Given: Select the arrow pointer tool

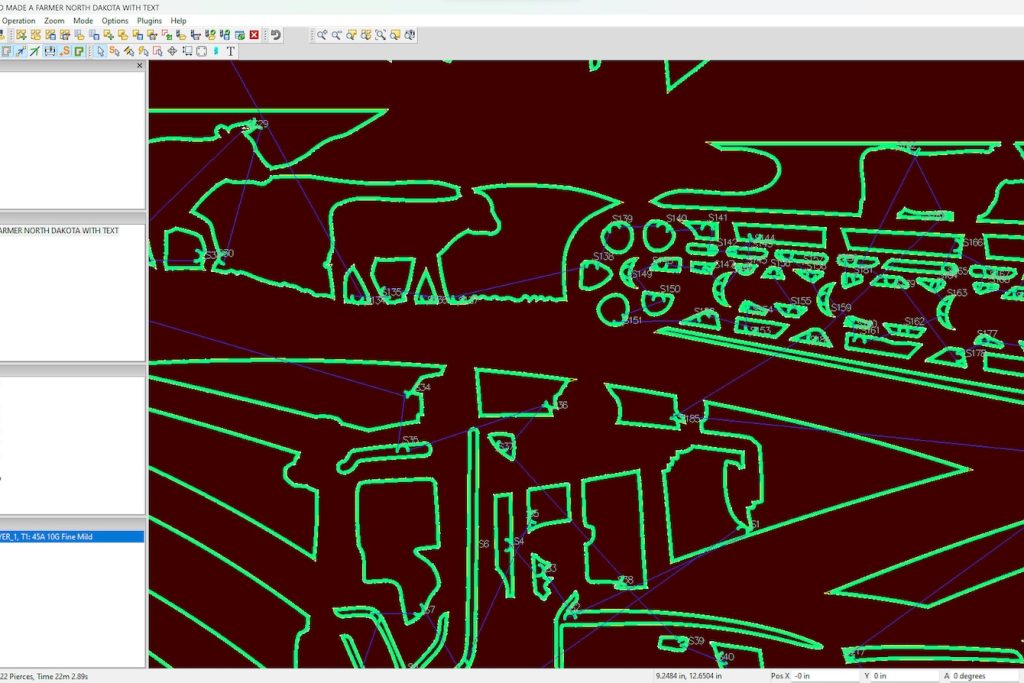Looking at the screenshot, I should (100, 51).
